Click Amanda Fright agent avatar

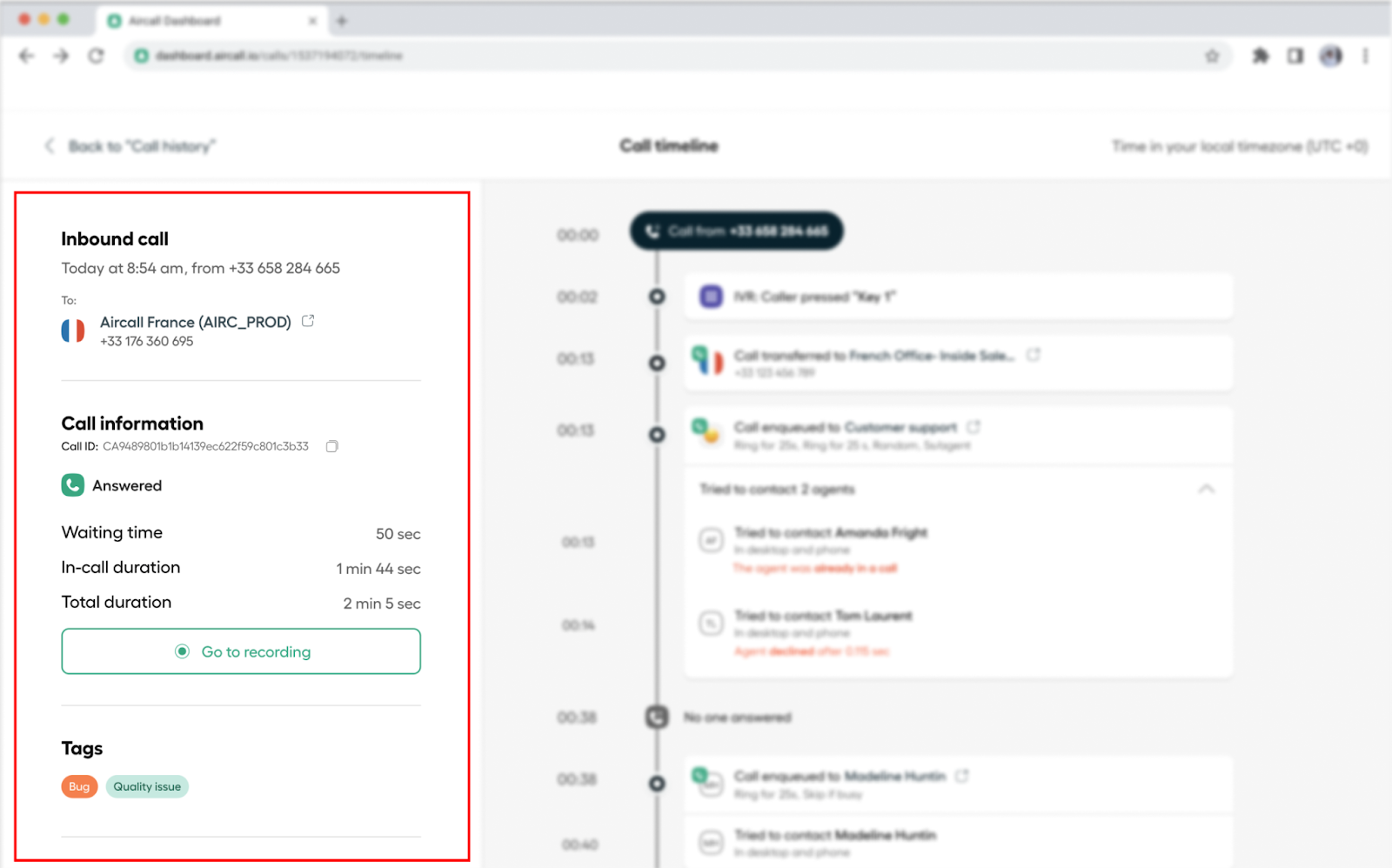tap(711, 540)
